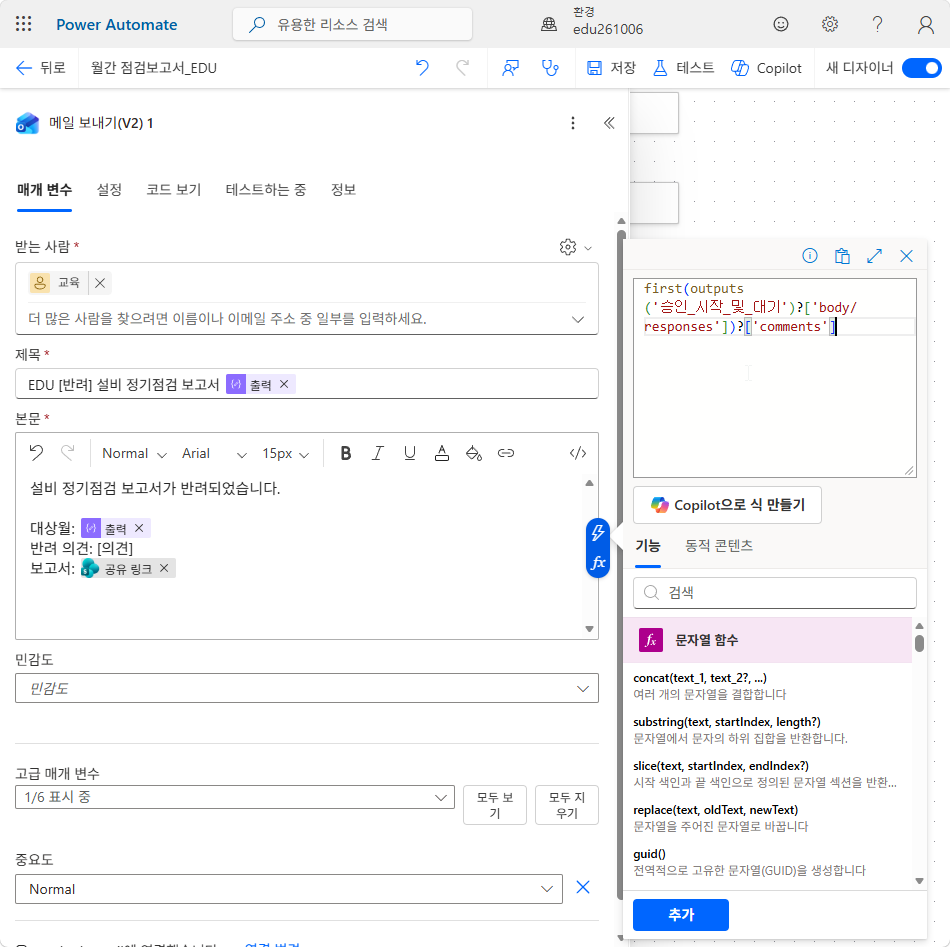
Task: Switch to the 설정 tab
Action: tap(109, 190)
